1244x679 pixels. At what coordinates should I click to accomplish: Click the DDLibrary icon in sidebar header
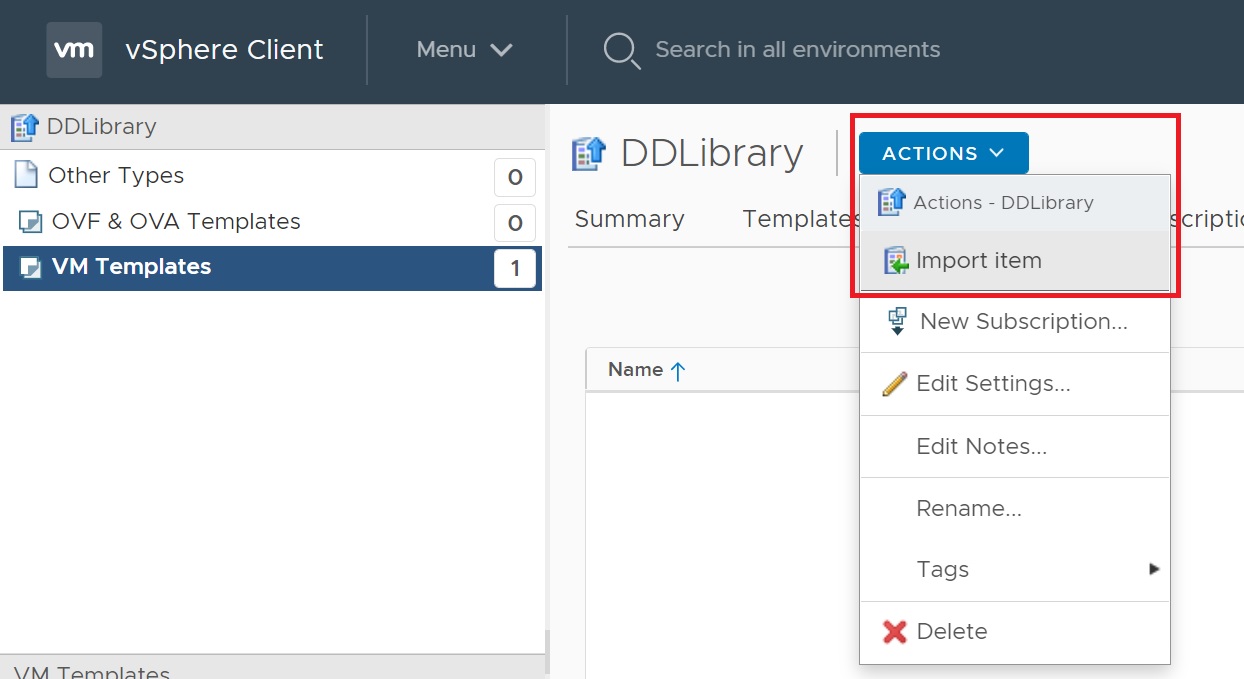point(24,127)
